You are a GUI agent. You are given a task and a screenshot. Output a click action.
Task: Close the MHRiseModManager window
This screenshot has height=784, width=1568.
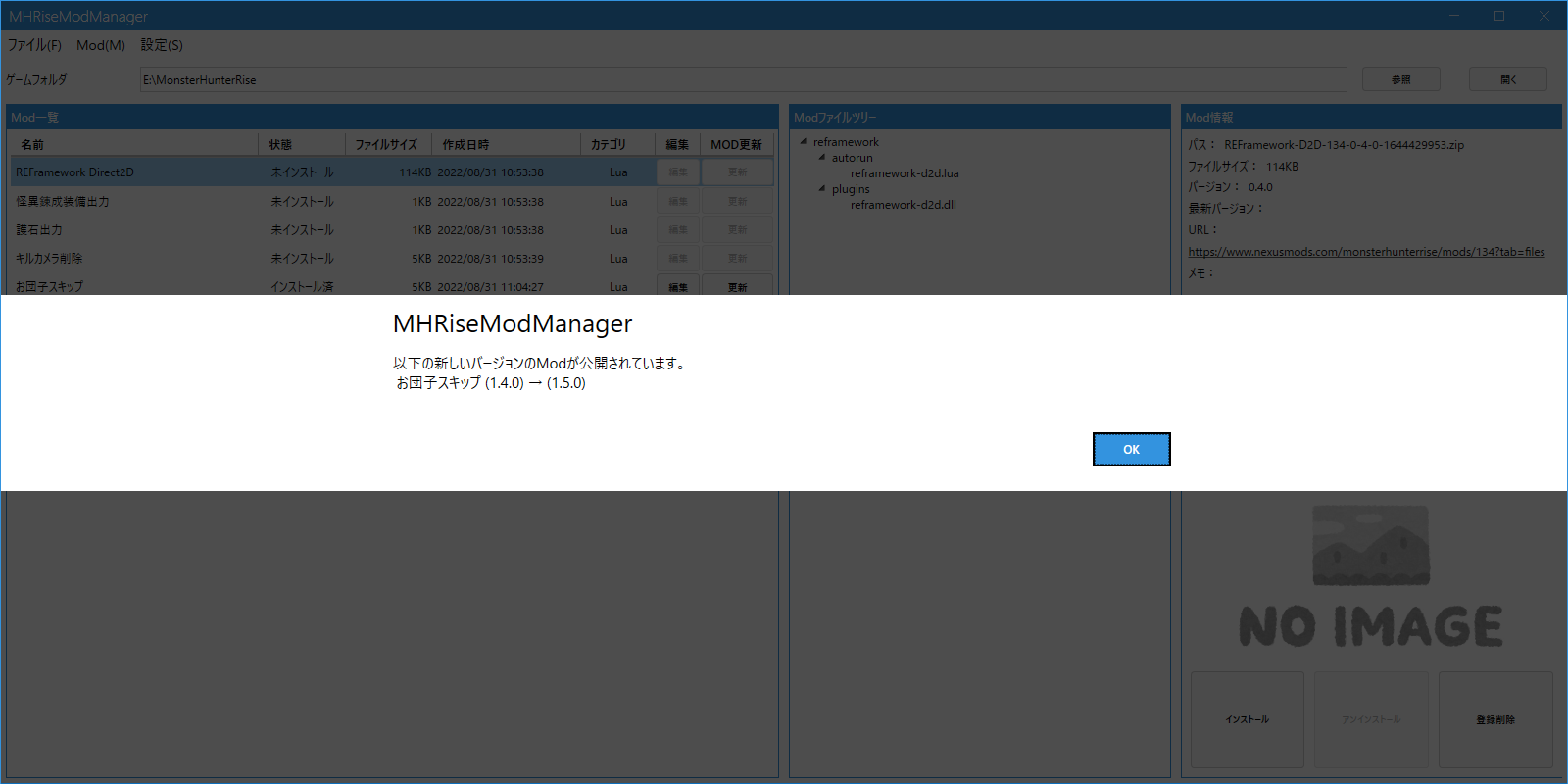coord(1544,16)
